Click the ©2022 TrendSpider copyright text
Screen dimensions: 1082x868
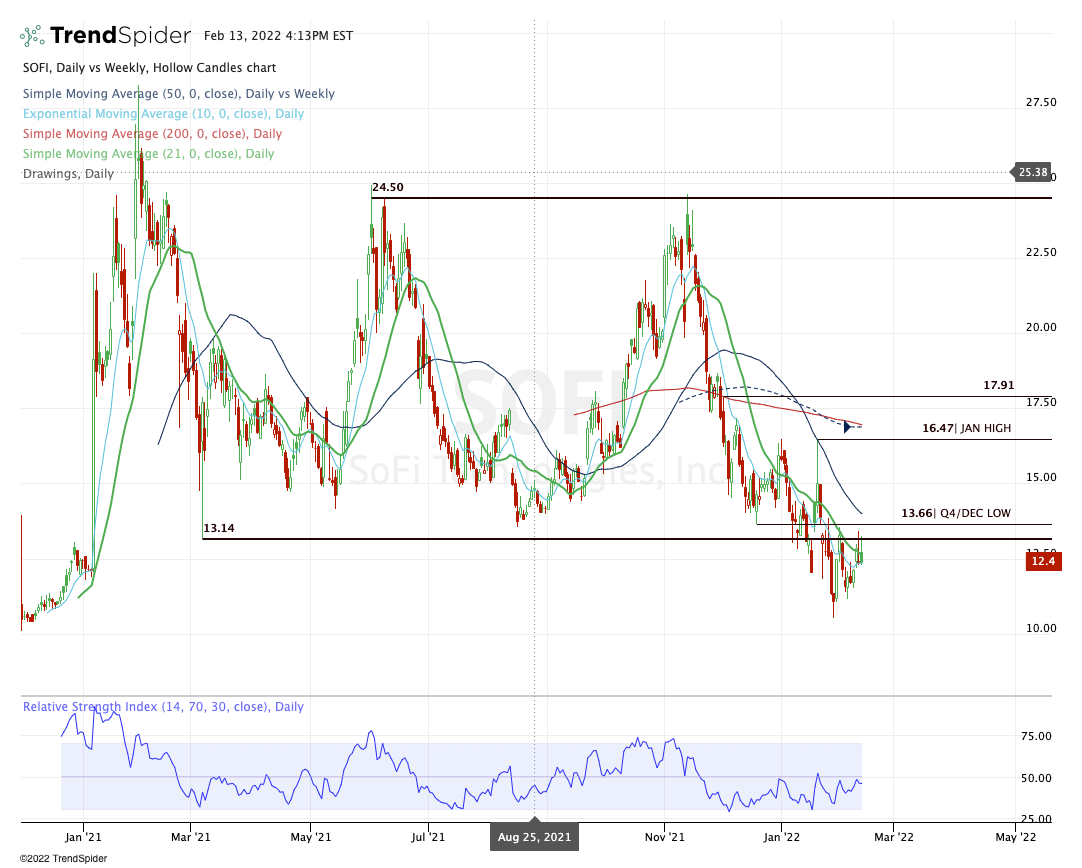point(63,859)
